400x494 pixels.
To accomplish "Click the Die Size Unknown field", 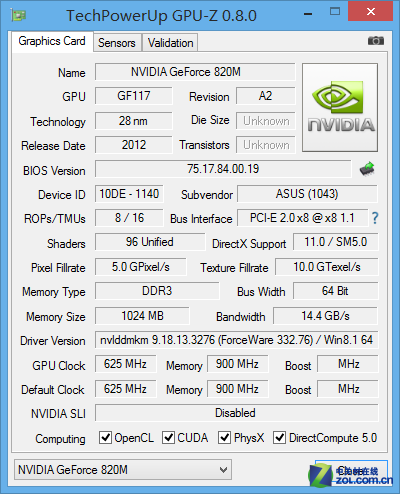I will (266, 121).
